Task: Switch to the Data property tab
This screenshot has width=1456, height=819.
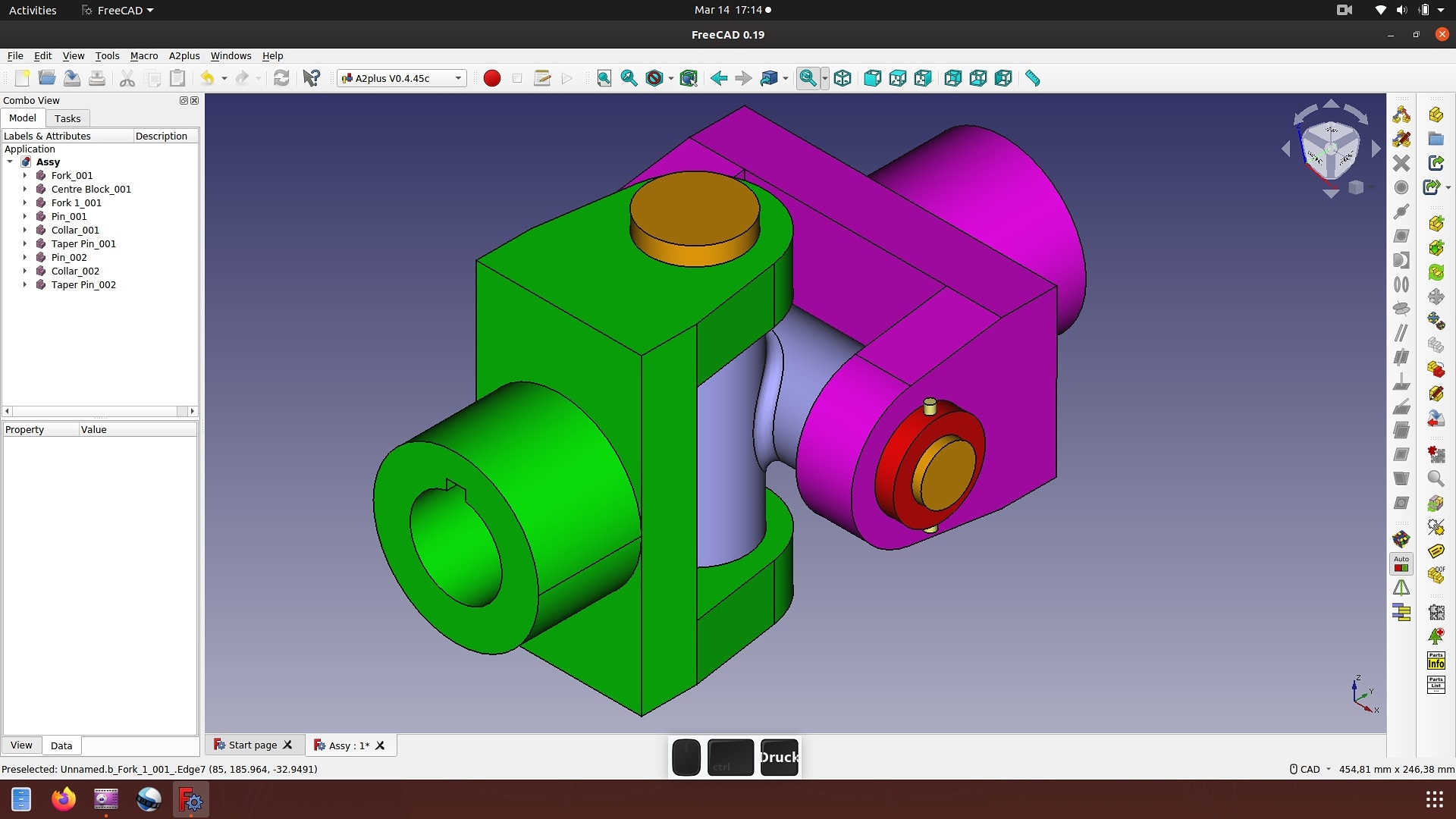Action: tap(61, 745)
